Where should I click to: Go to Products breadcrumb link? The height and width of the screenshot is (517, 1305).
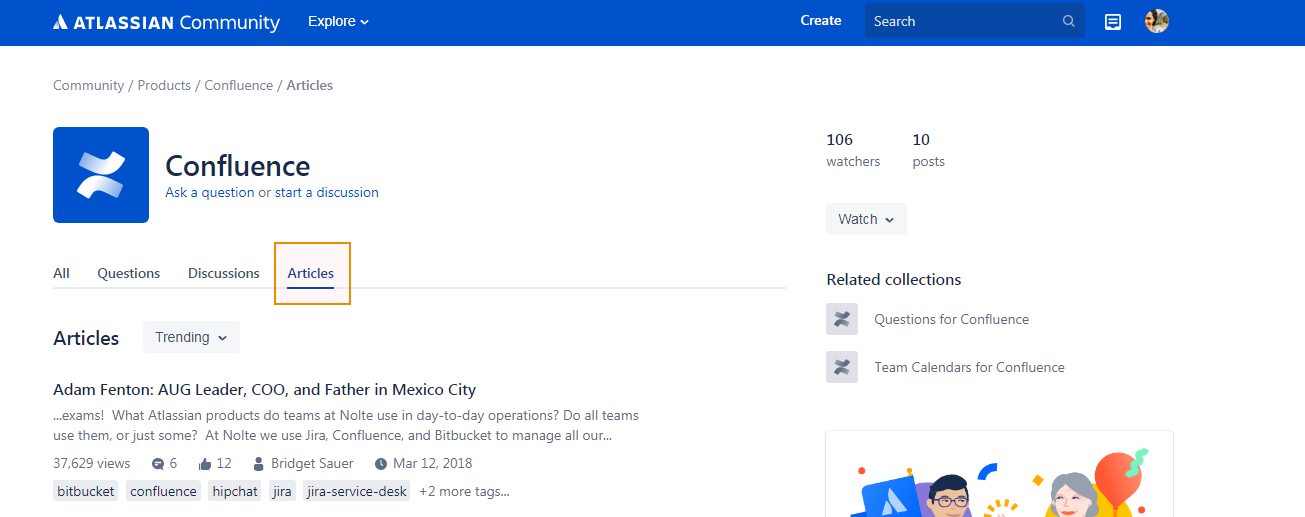pyautogui.click(x=164, y=86)
